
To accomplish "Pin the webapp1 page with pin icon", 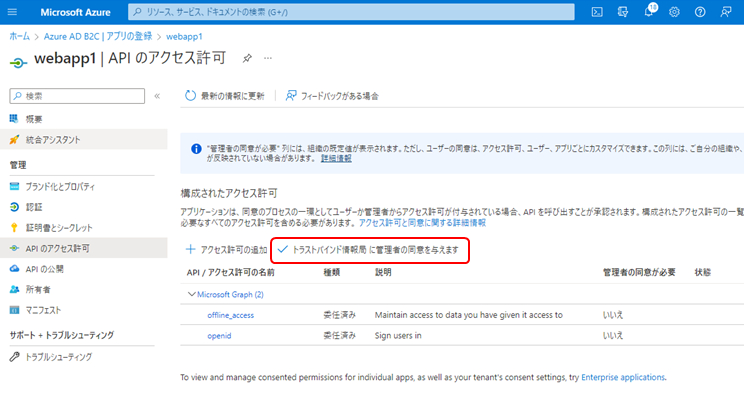I will [247, 58].
